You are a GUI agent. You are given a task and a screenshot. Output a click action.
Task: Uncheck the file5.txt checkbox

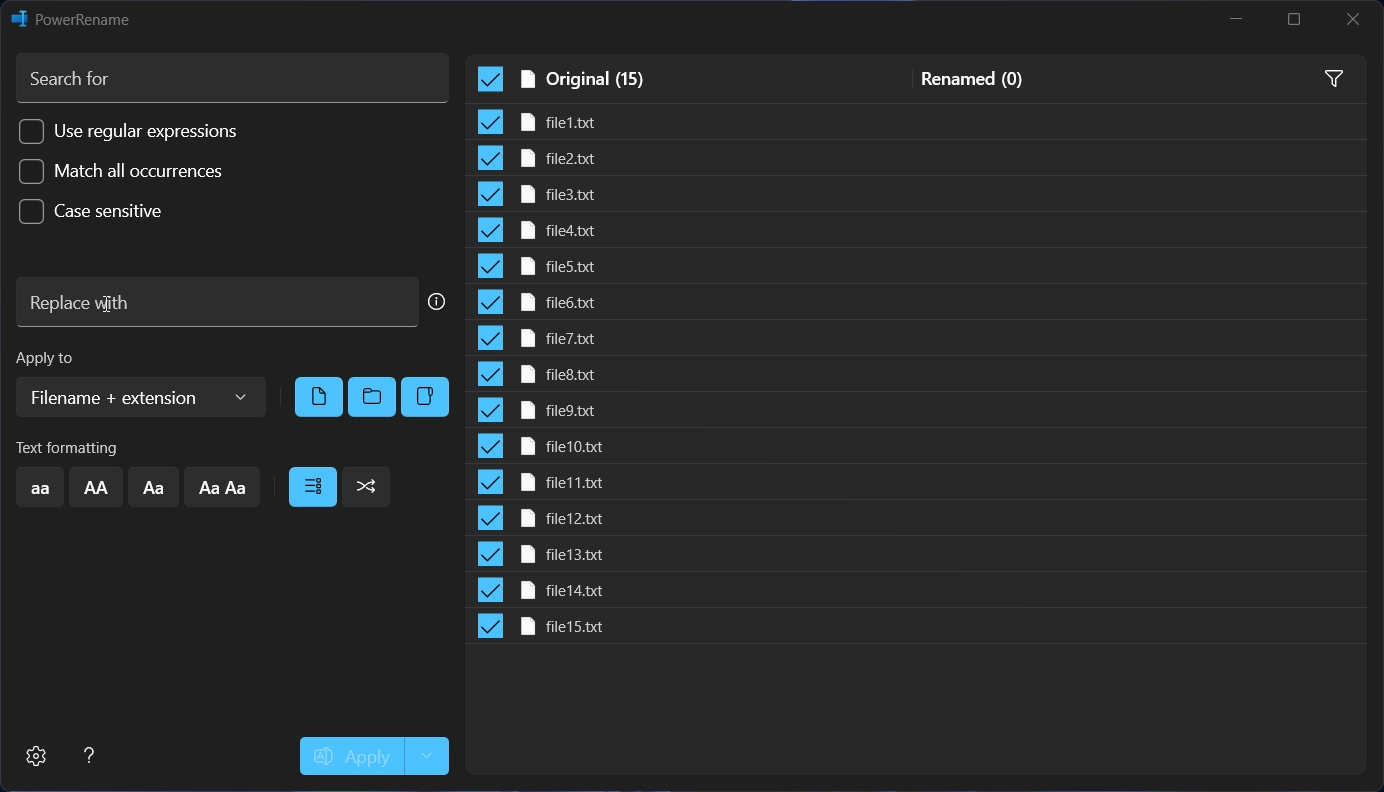[x=490, y=266]
